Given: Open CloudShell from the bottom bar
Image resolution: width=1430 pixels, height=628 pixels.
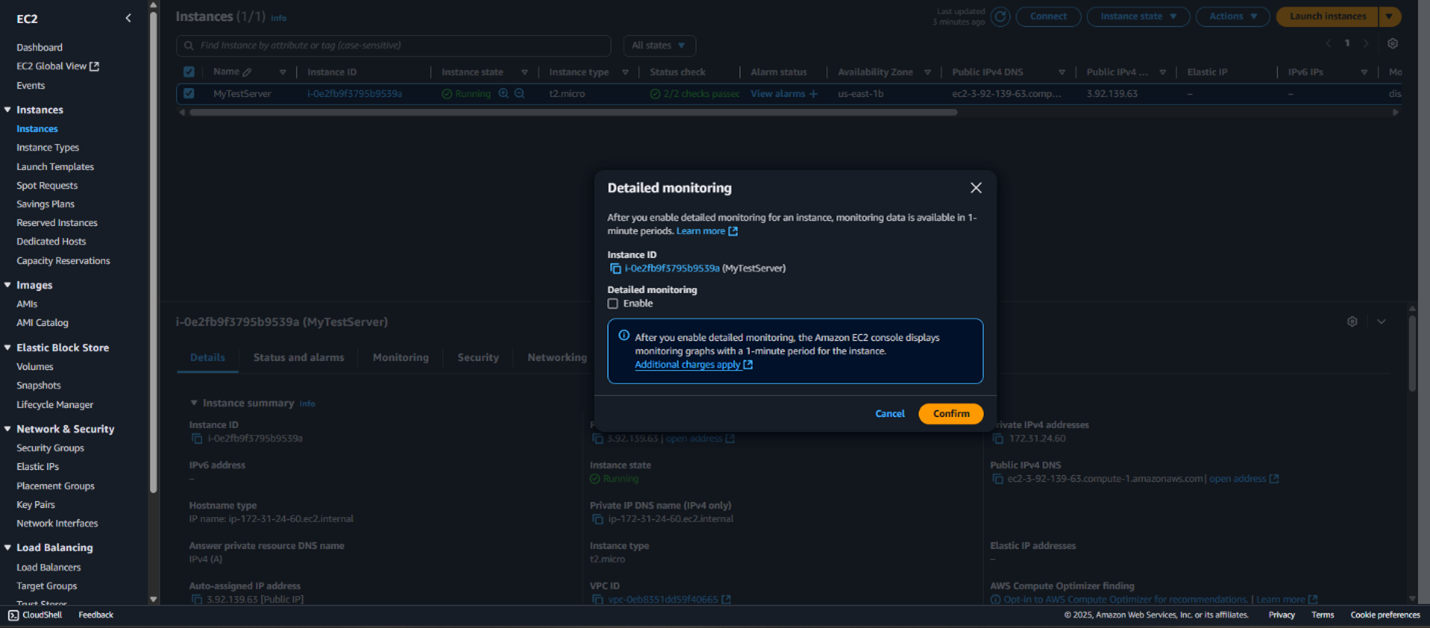Looking at the screenshot, I should click(x=35, y=615).
